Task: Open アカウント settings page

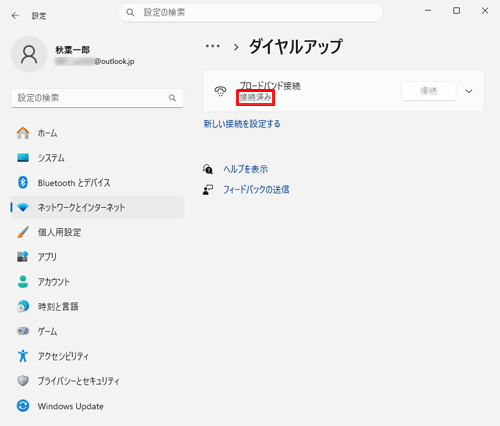Action: (x=97, y=281)
